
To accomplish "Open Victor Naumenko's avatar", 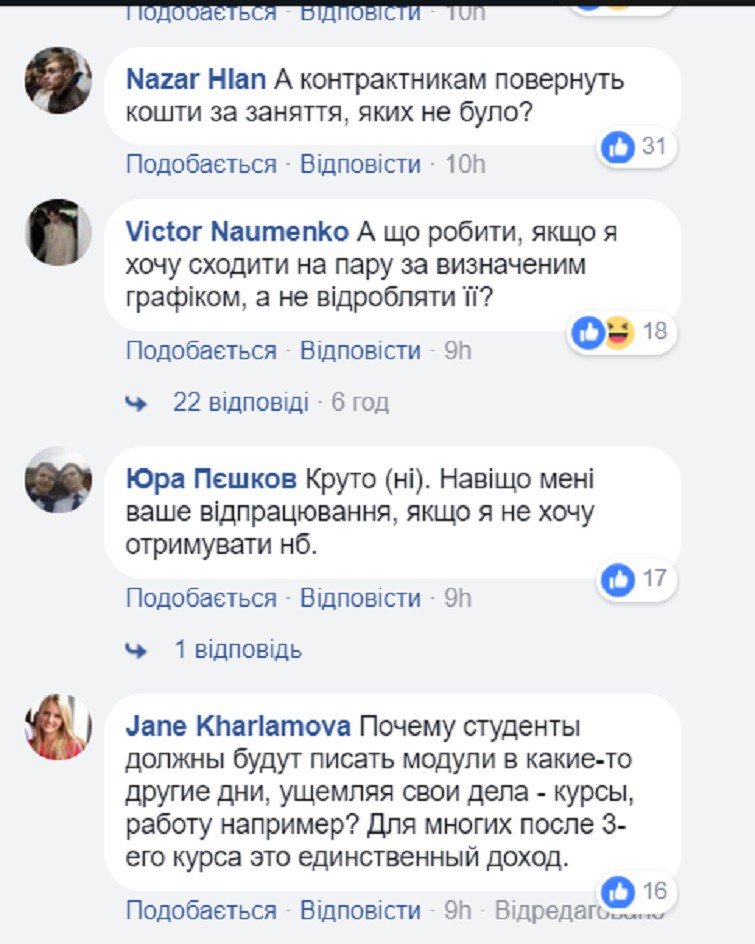I will [58, 232].
